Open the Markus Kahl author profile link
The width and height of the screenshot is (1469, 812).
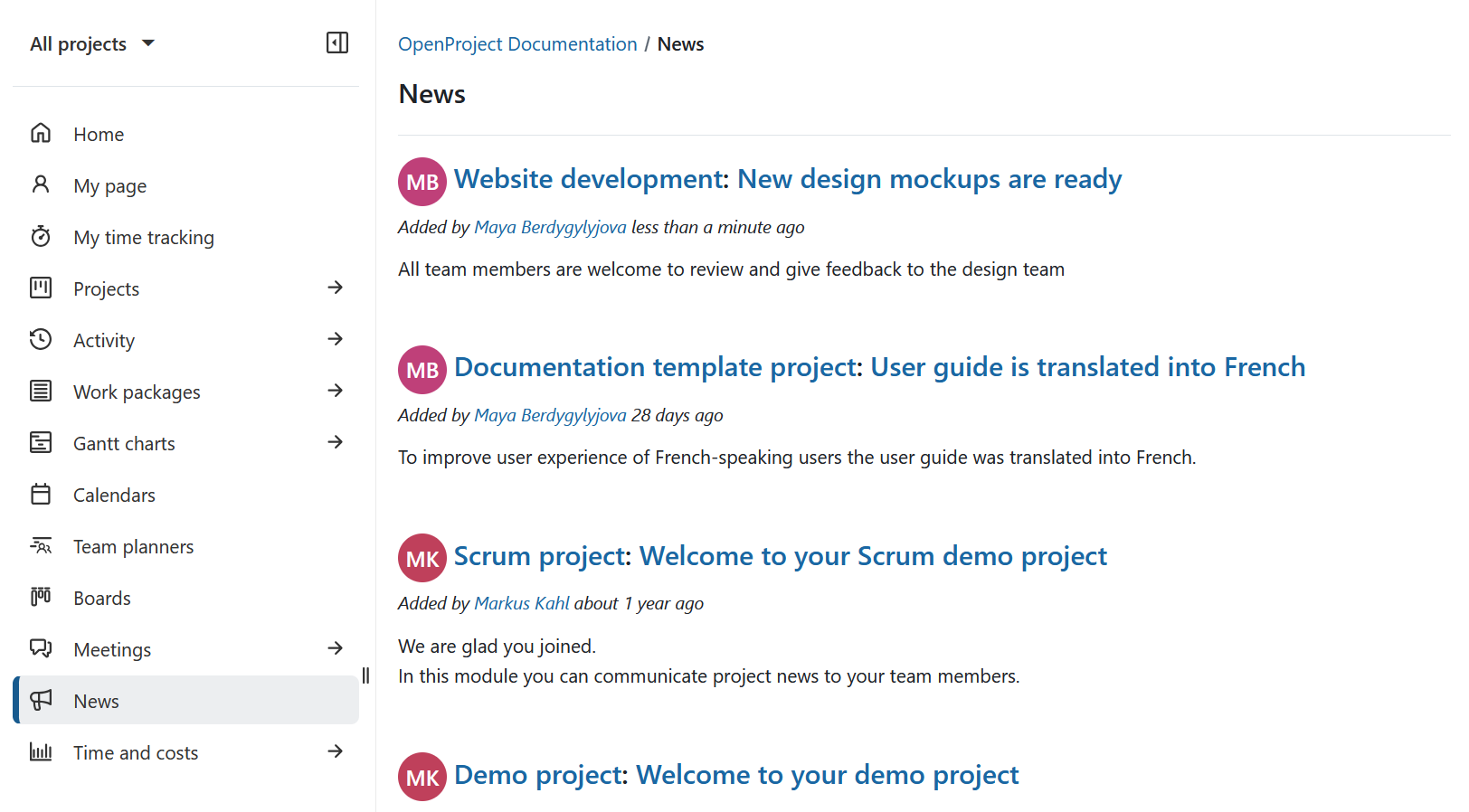pyautogui.click(x=522, y=603)
